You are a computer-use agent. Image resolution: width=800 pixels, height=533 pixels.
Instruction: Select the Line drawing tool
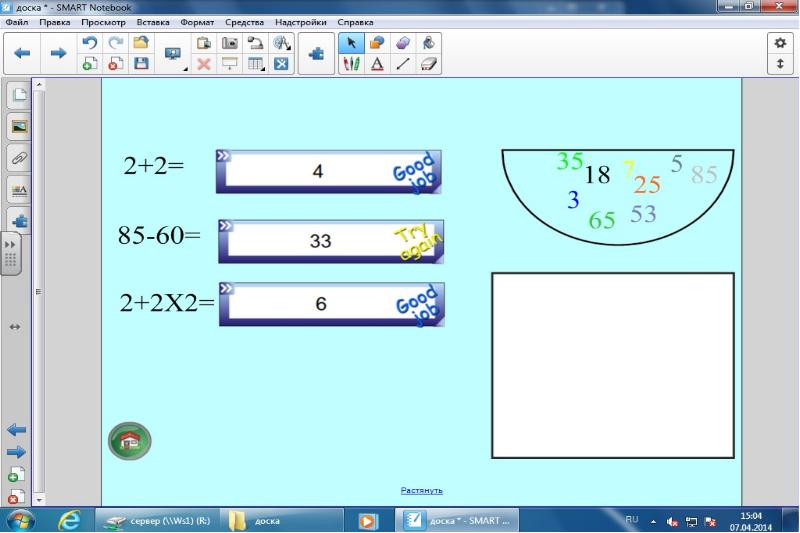click(403, 64)
